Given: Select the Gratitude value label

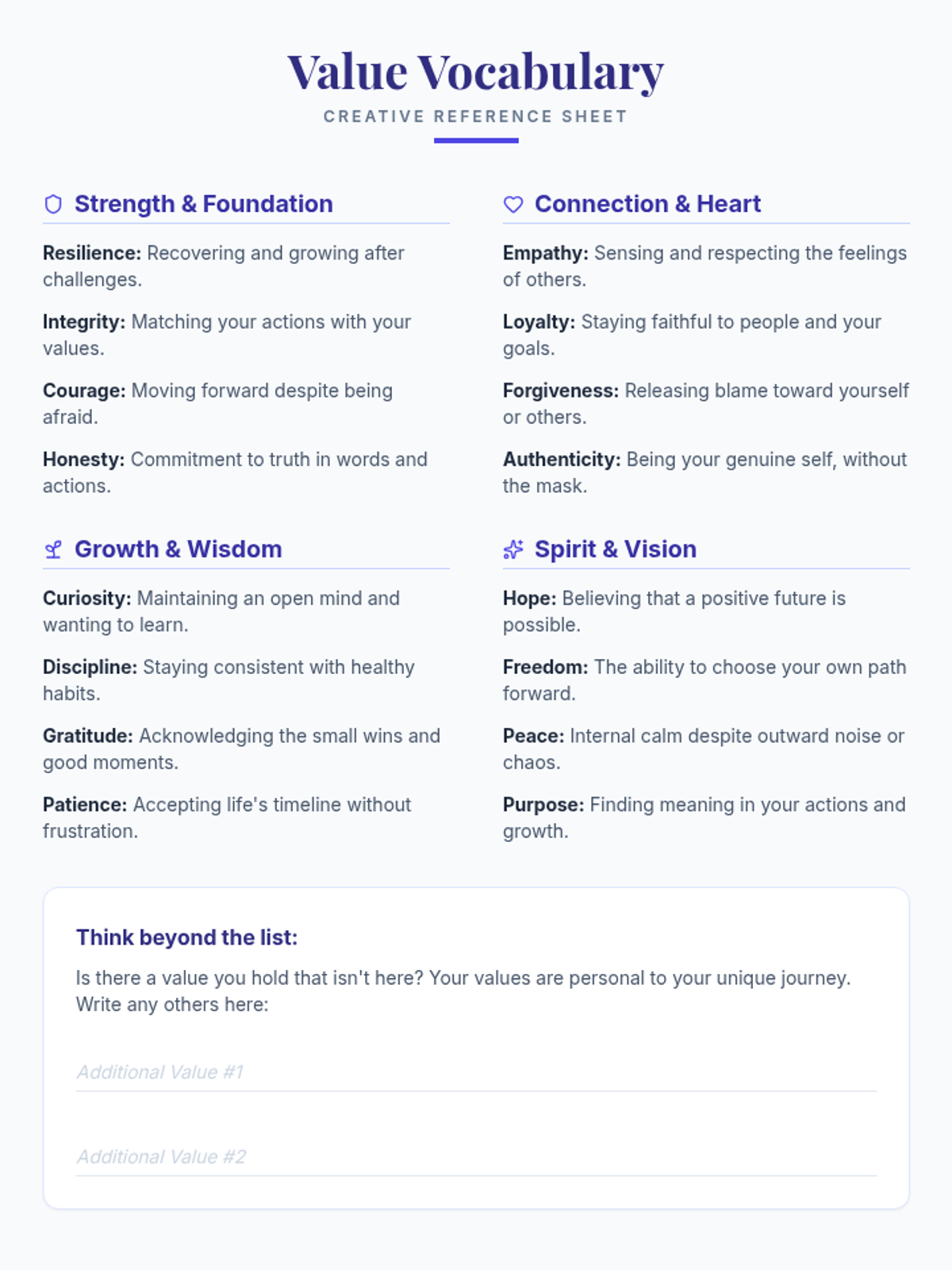Looking at the screenshot, I should click(x=88, y=736).
